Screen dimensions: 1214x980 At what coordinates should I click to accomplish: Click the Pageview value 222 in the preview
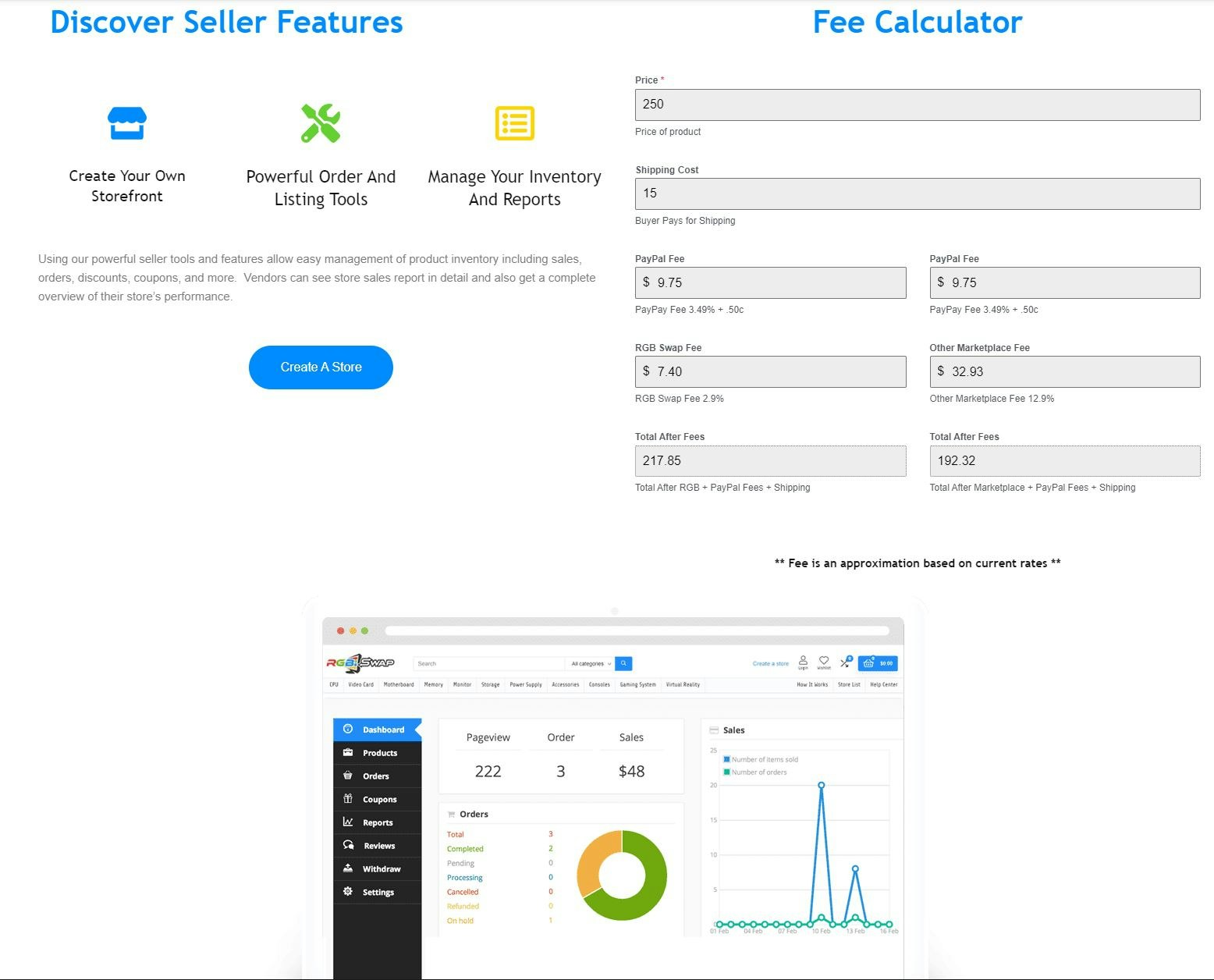point(488,772)
